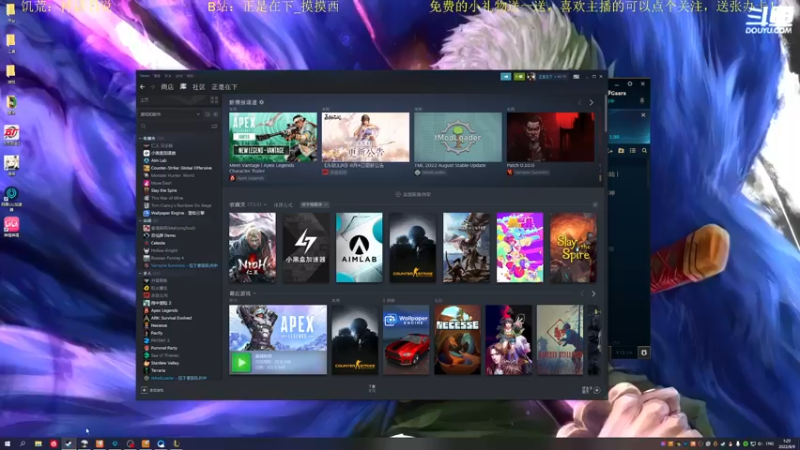
Task: Show next news items with right arrow
Action: point(591,103)
